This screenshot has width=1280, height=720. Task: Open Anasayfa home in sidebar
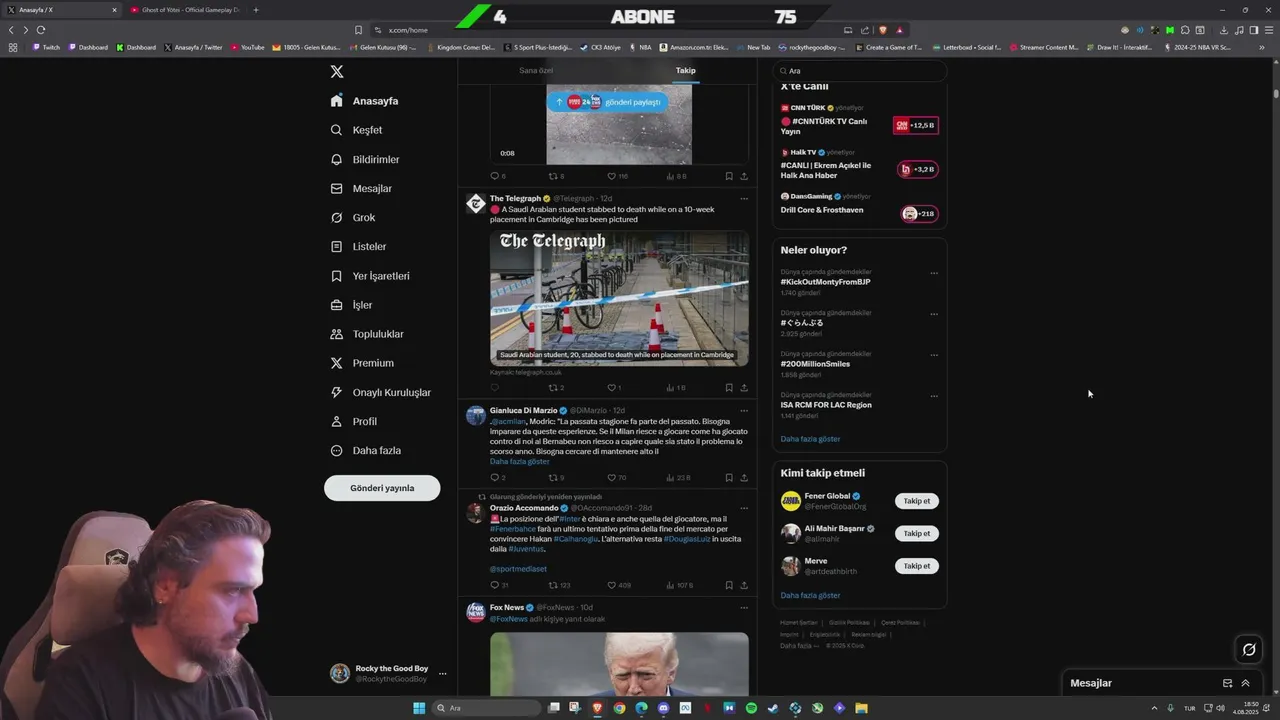click(365, 101)
